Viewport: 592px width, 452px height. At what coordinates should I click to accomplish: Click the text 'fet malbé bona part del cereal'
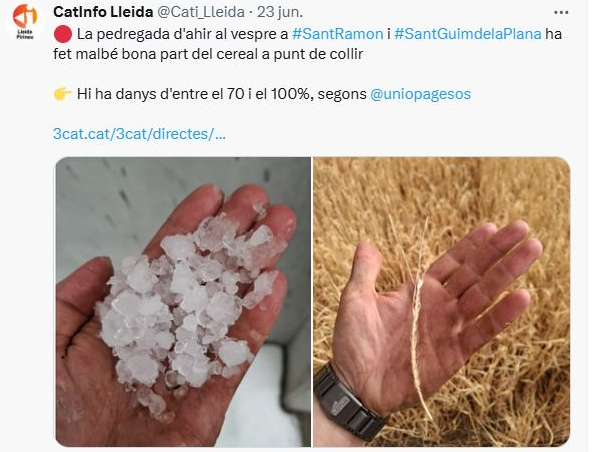coord(157,54)
